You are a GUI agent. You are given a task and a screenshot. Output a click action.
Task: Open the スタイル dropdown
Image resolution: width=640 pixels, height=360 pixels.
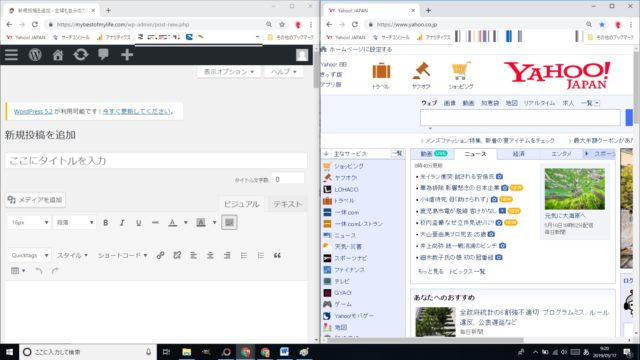point(72,255)
